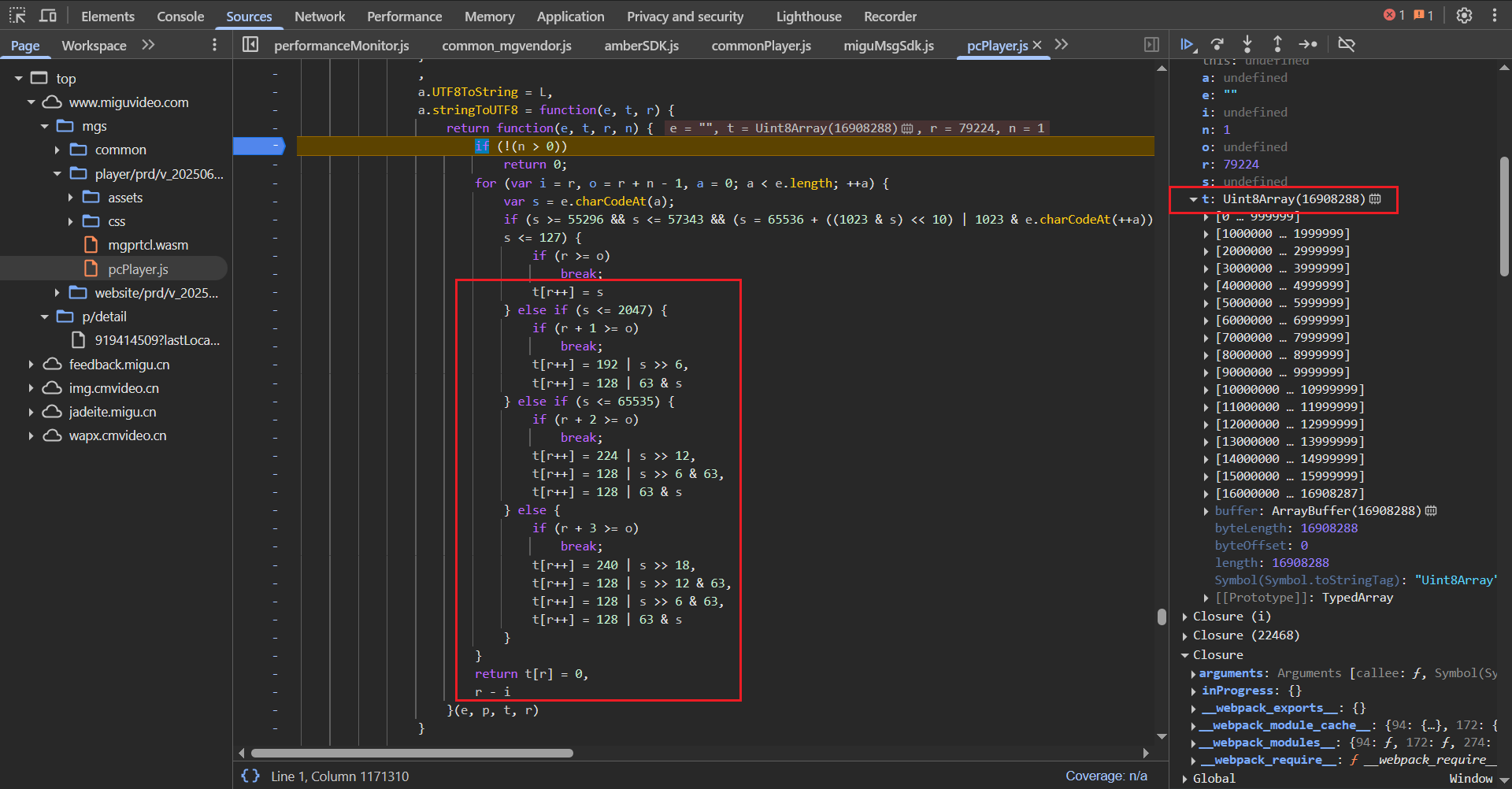Screen dimensions: 1512x789
Task: Open mgprtcl.wasm file in tree
Action: [x=148, y=245]
